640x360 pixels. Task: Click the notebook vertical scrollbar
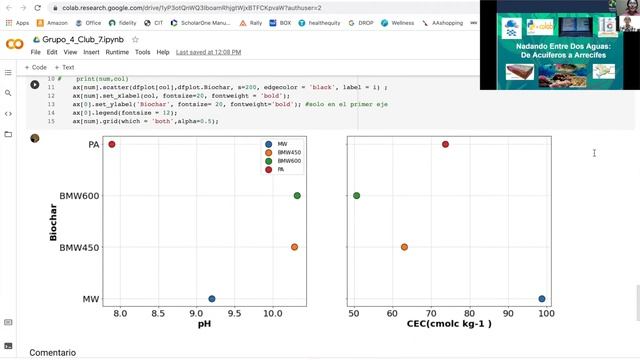pyautogui.click(x=638, y=303)
